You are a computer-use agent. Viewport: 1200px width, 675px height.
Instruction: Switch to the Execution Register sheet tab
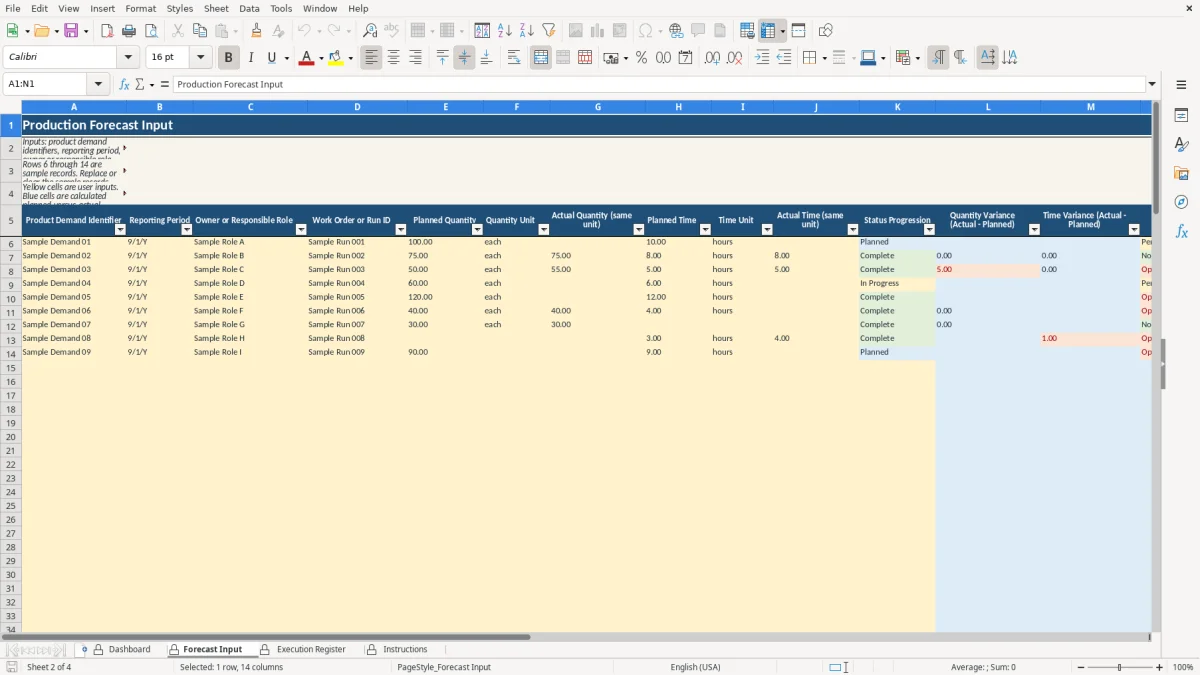311,650
